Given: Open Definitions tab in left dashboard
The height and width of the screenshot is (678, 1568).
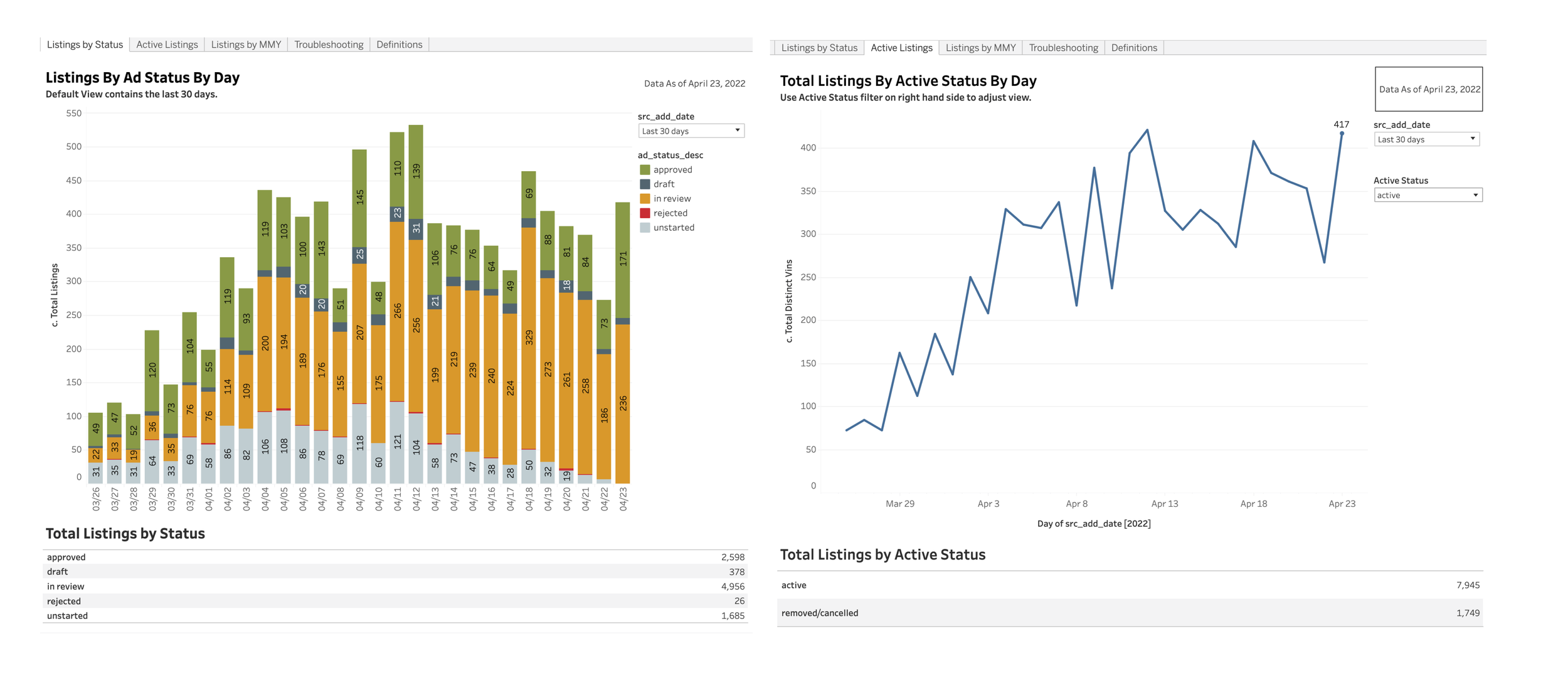Looking at the screenshot, I should coord(400,45).
